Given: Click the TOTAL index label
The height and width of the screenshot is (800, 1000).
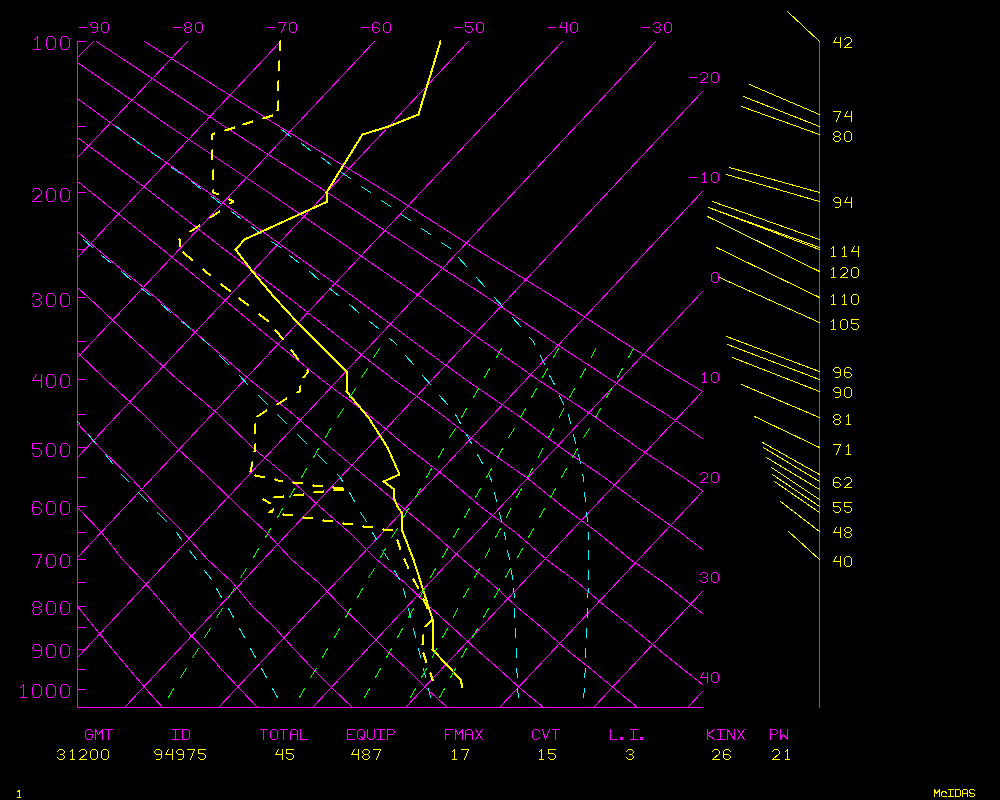Looking at the screenshot, I should [x=284, y=735].
